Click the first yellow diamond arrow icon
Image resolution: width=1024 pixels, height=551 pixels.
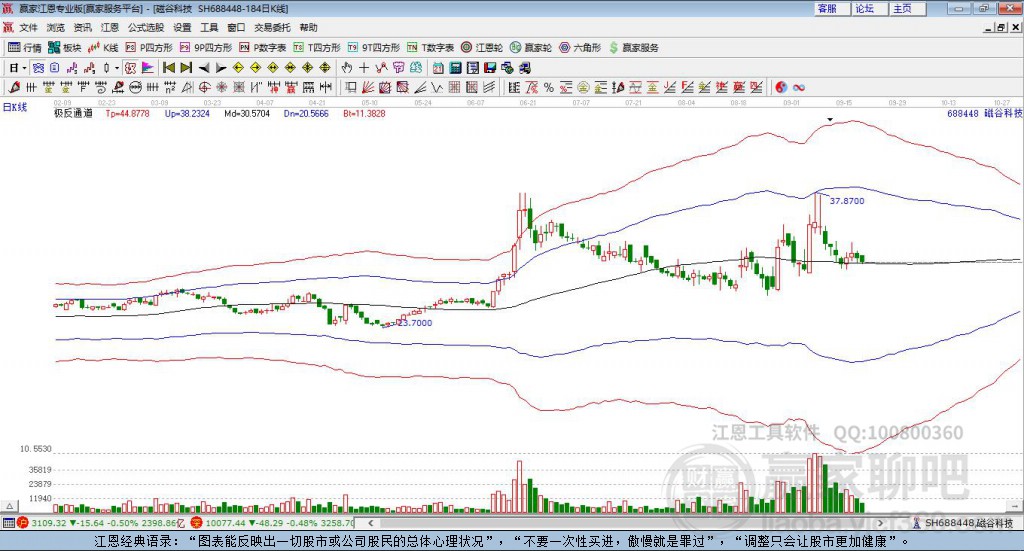click(238, 68)
